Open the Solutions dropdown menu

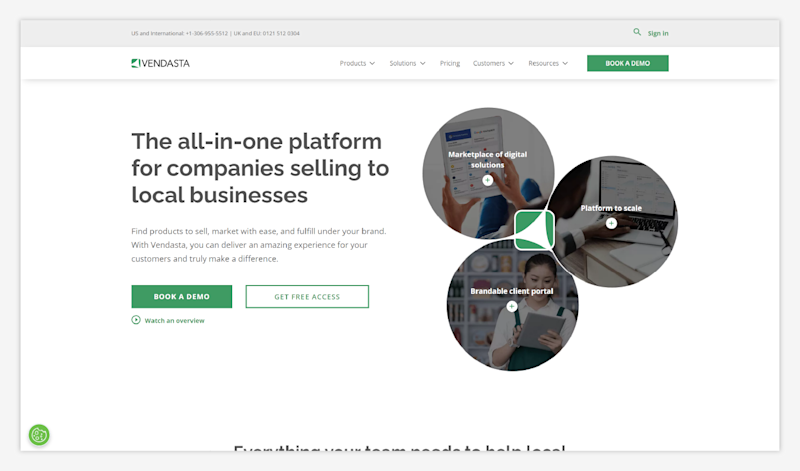point(407,63)
